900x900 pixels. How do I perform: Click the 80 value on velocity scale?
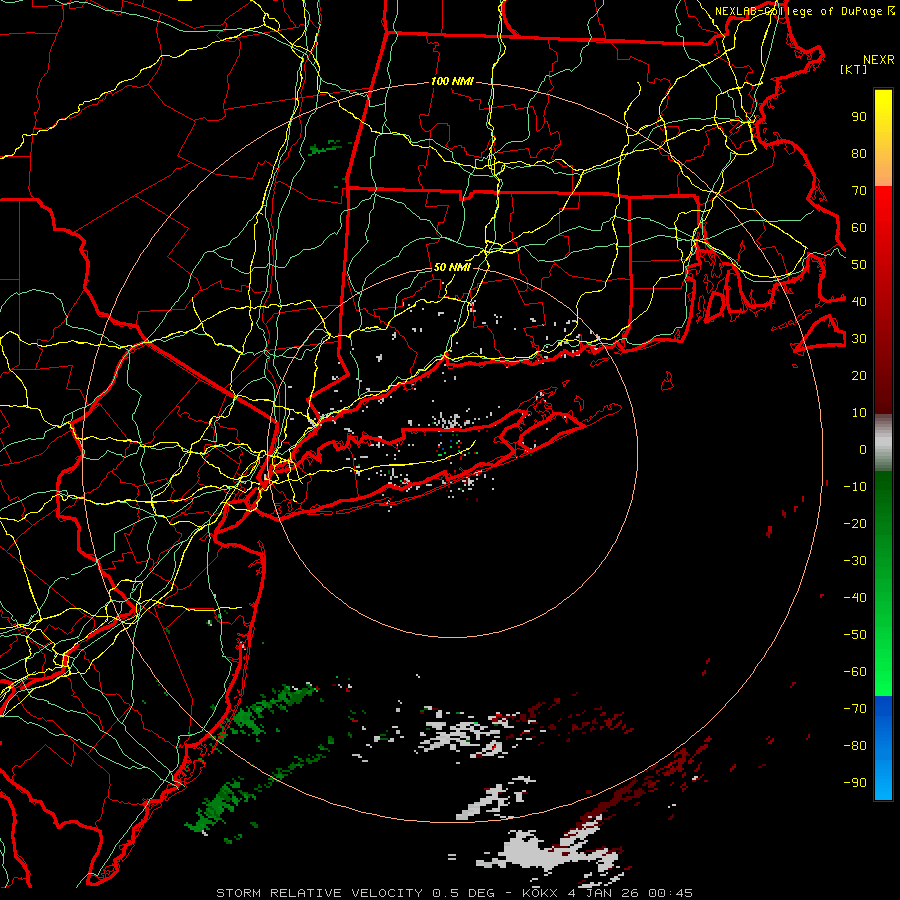click(859, 154)
